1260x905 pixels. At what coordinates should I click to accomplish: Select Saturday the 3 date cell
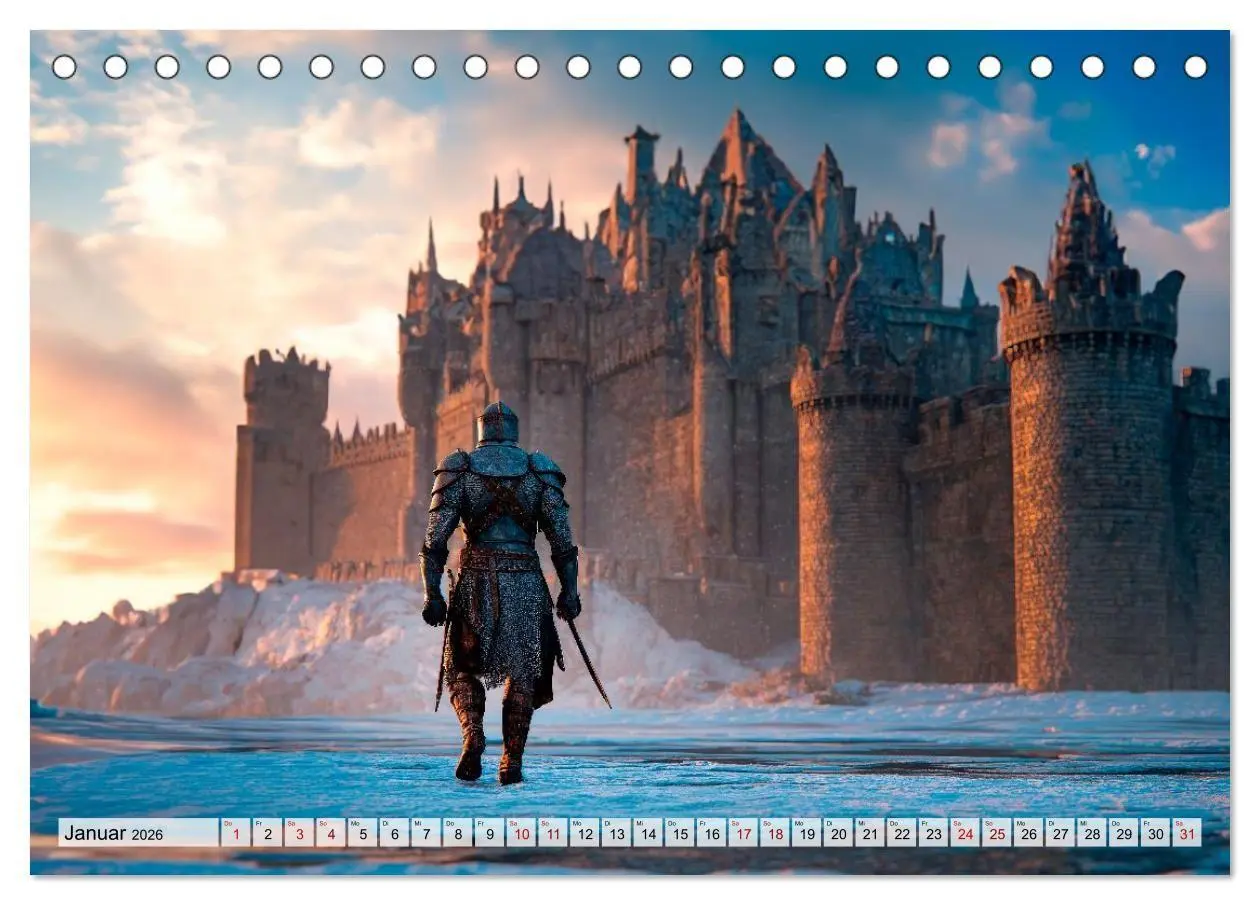click(298, 833)
